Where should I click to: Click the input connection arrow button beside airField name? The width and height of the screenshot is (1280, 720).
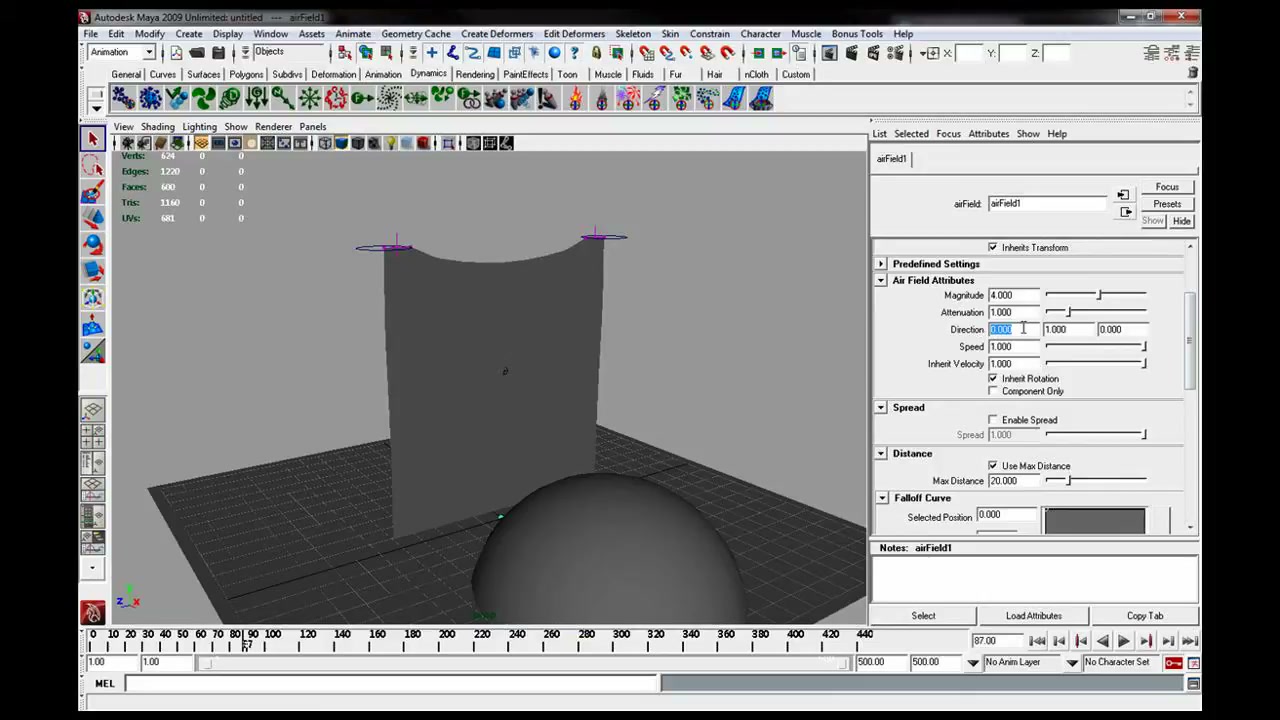coord(1123,195)
